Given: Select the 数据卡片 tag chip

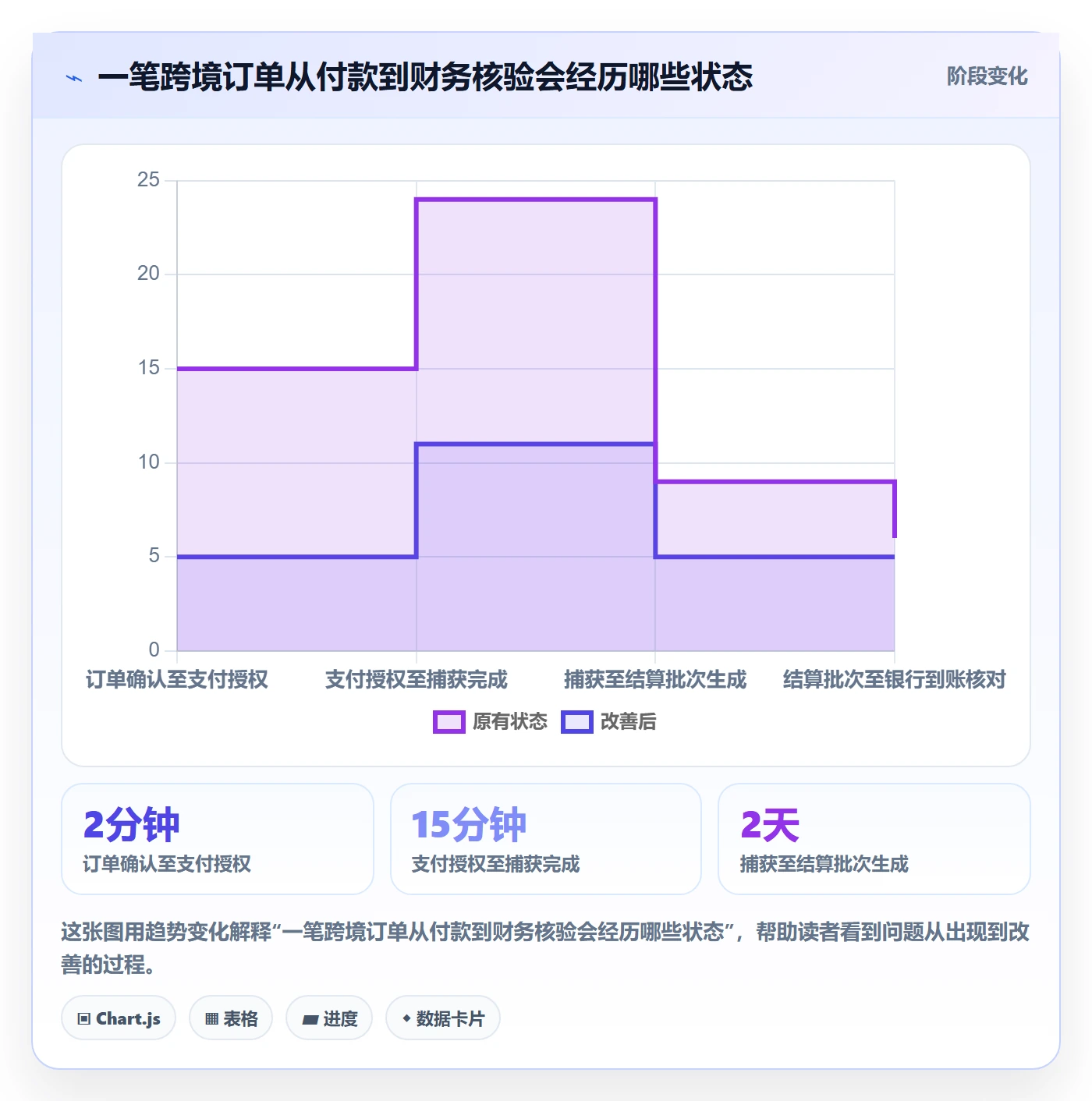Looking at the screenshot, I should pyautogui.click(x=443, y=1018).
